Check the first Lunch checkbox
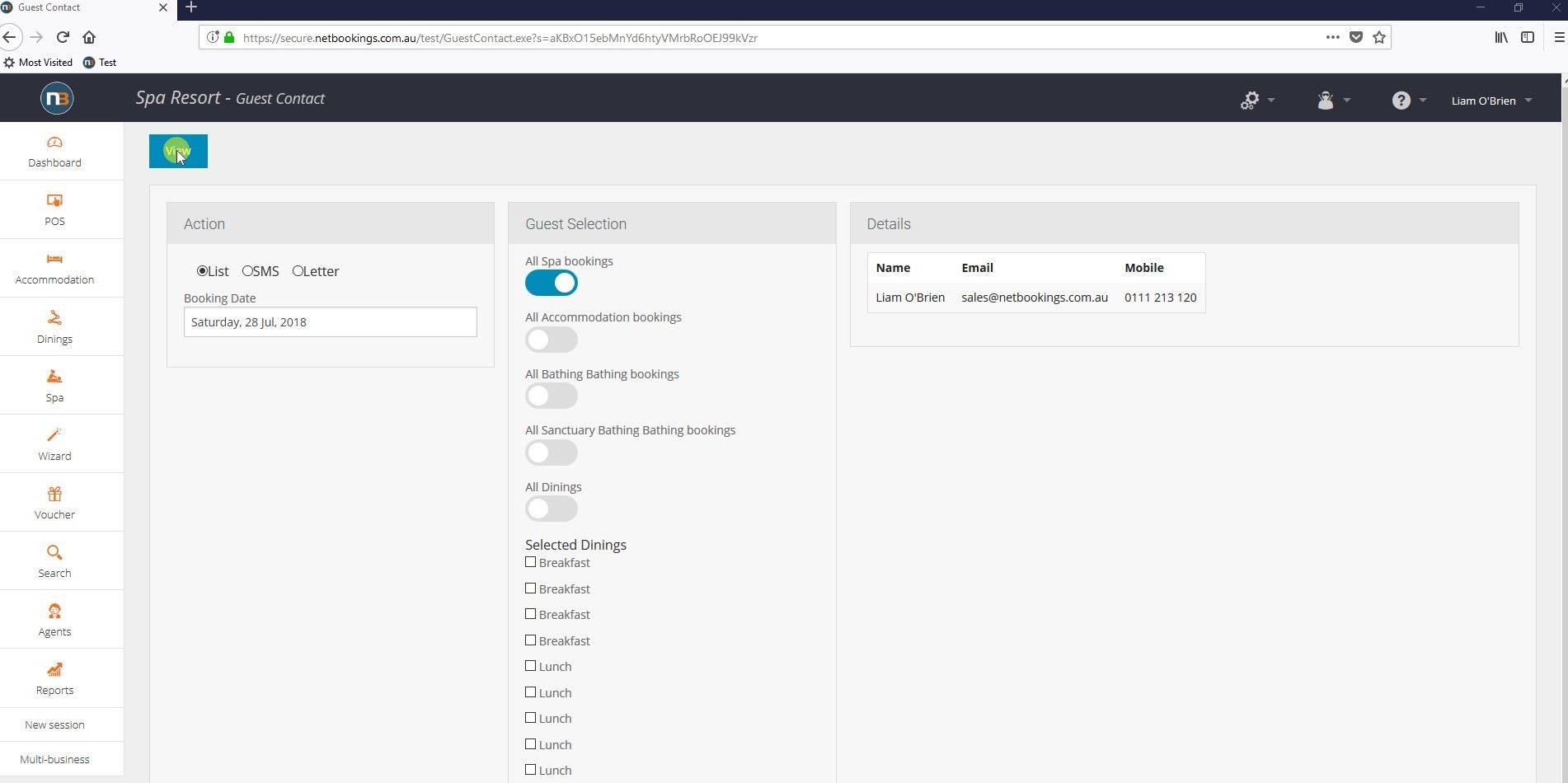Viewport: 1568px width, 783px height. pyautogui.click(x=530, y=666)
